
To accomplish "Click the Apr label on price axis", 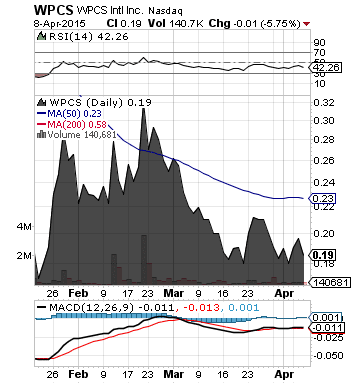I will point(284,293).
